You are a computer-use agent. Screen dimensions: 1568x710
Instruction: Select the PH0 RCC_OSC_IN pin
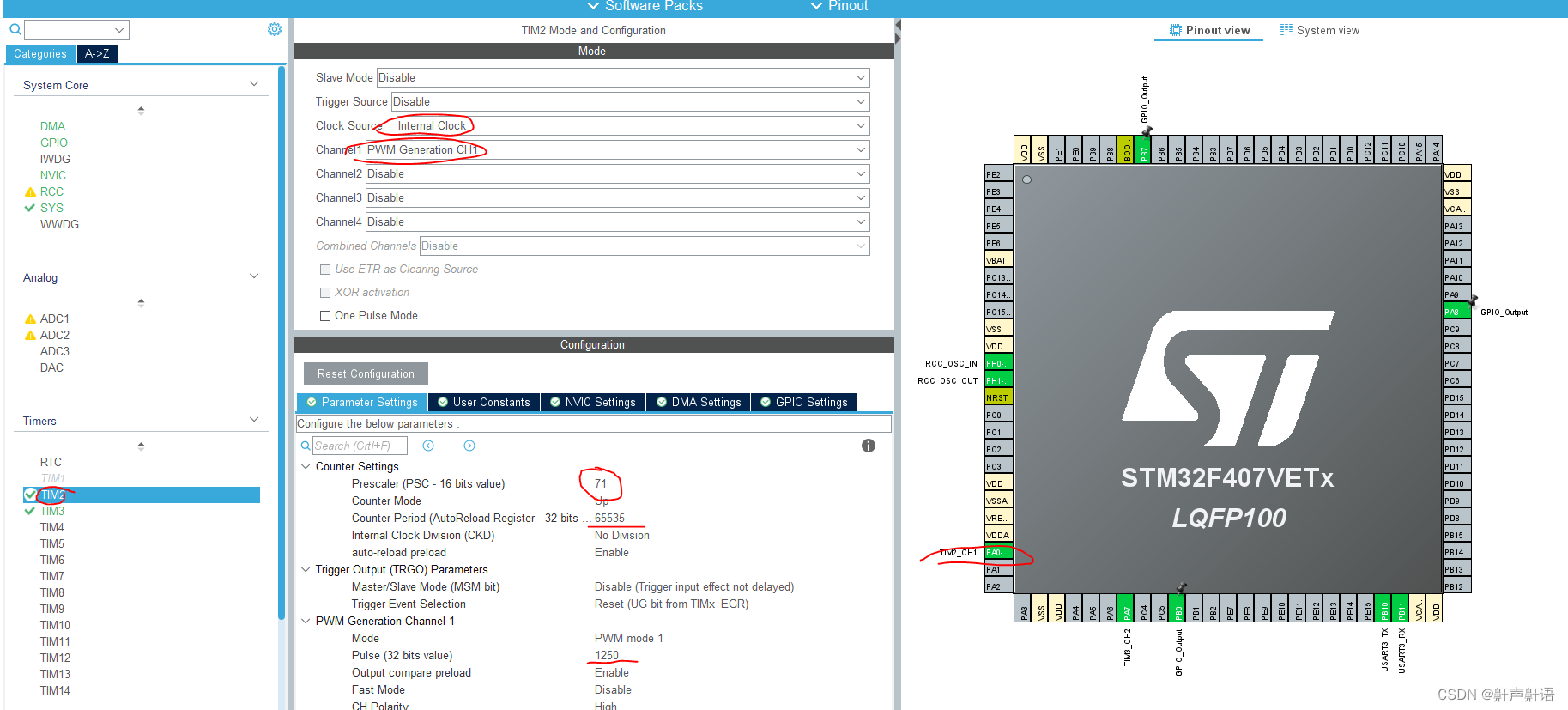pyautogui.click(x=998, y=363)
